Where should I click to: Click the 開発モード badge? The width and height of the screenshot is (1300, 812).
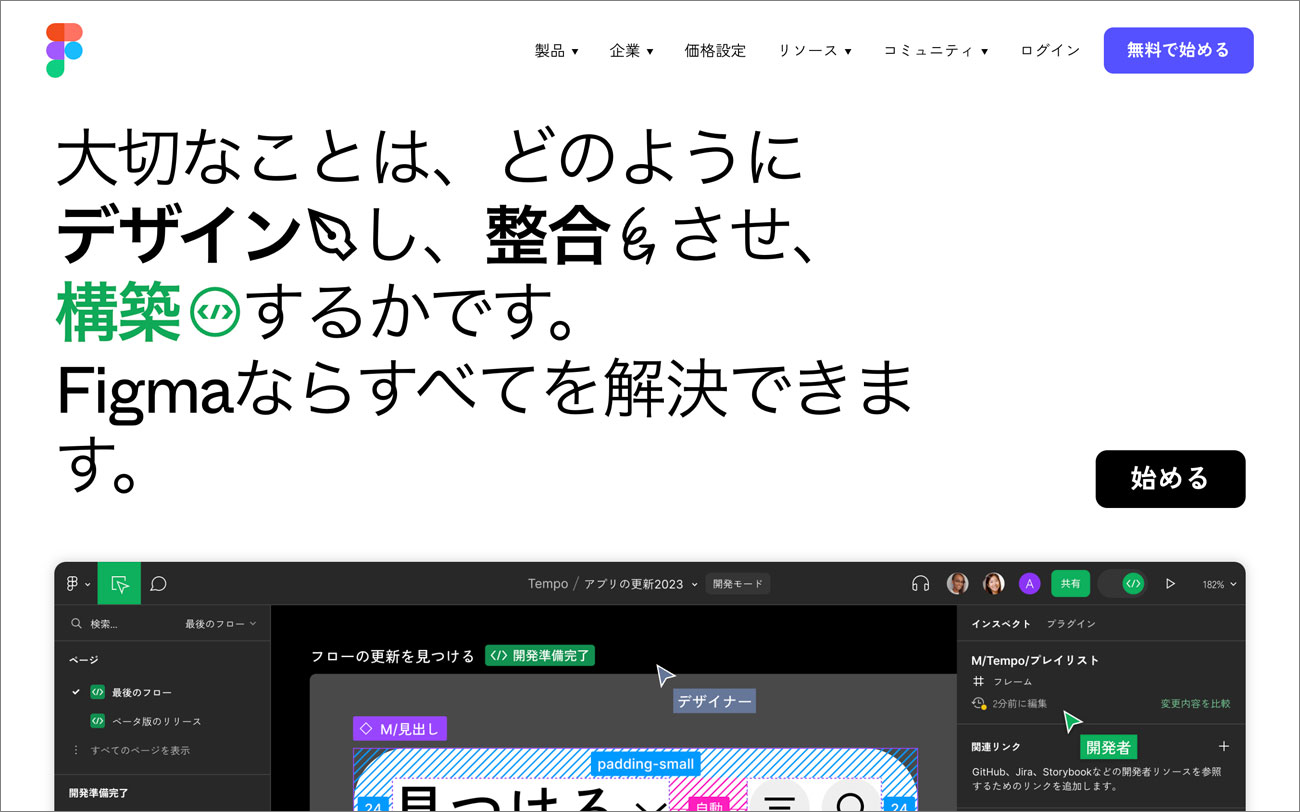point(738,584)
